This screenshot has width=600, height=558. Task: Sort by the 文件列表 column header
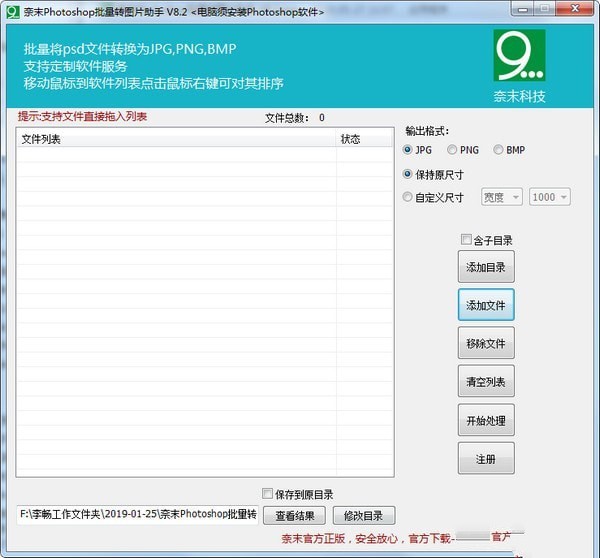[x=176, y=139]
